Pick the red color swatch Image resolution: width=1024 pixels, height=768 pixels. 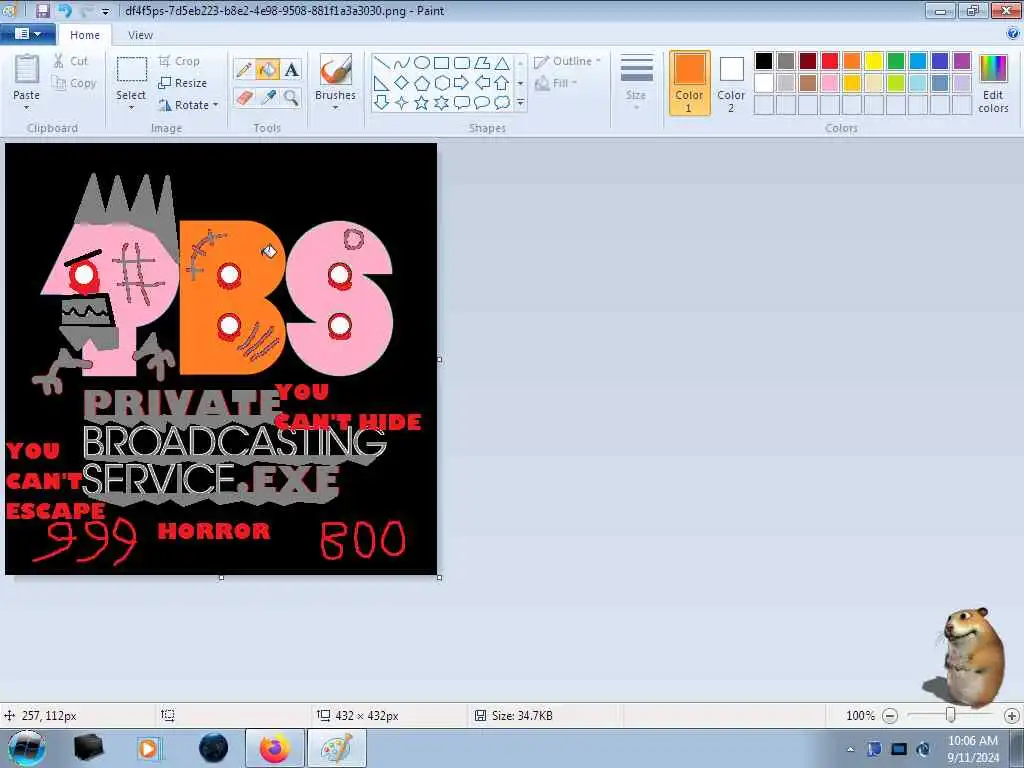point(830,61)
